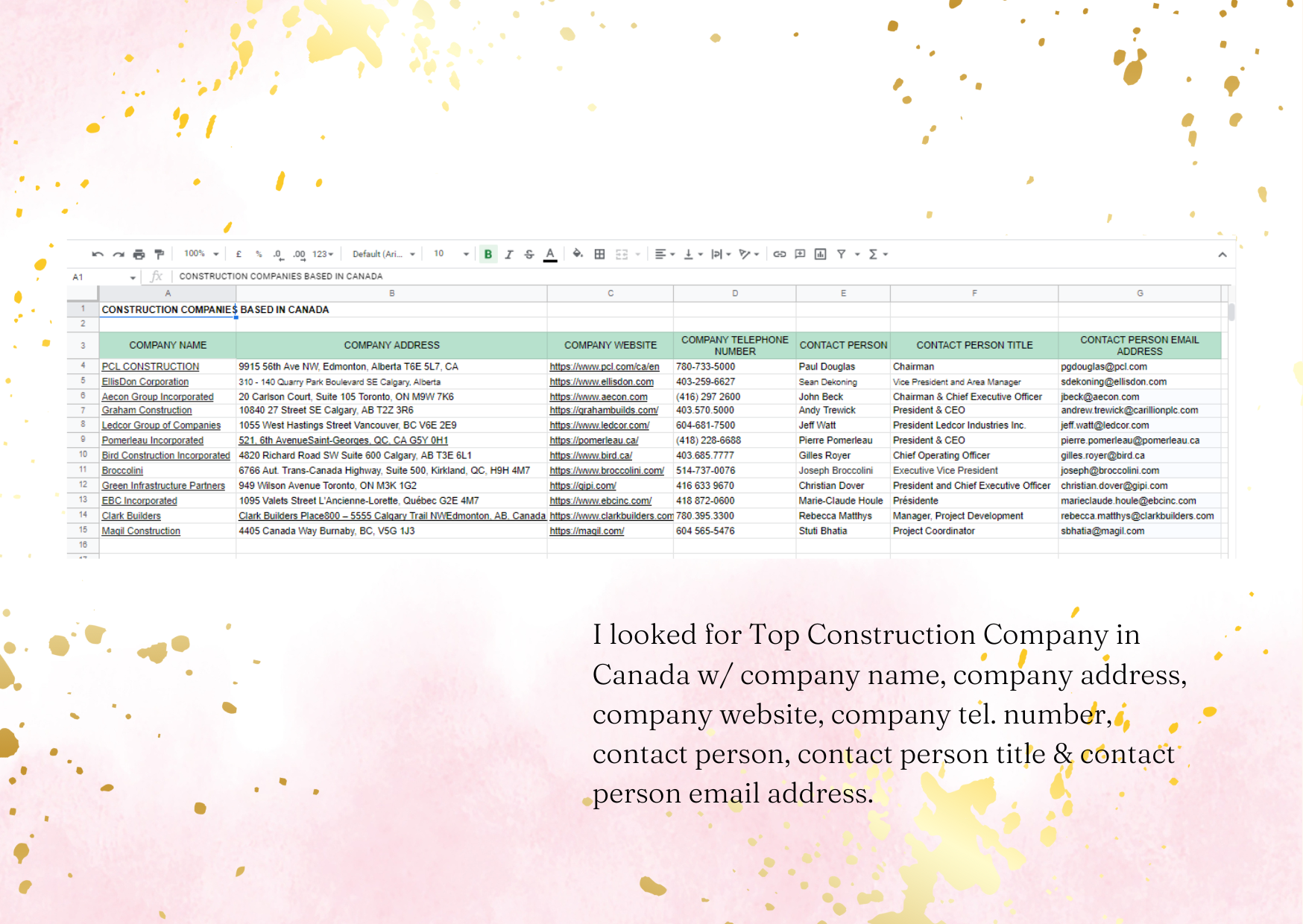Open the borders menu
The height and width of the screenshot is (924, 1303).
click(599, 254)
